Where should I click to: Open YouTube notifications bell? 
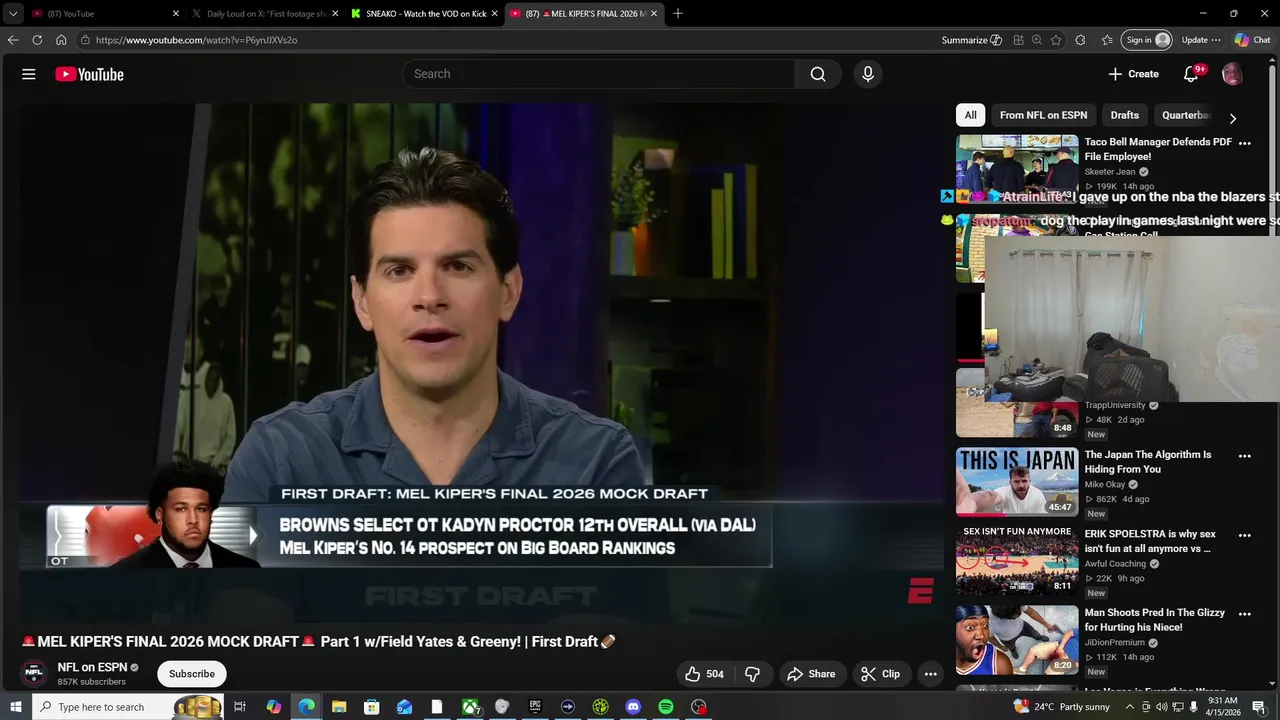(1191, 74)
